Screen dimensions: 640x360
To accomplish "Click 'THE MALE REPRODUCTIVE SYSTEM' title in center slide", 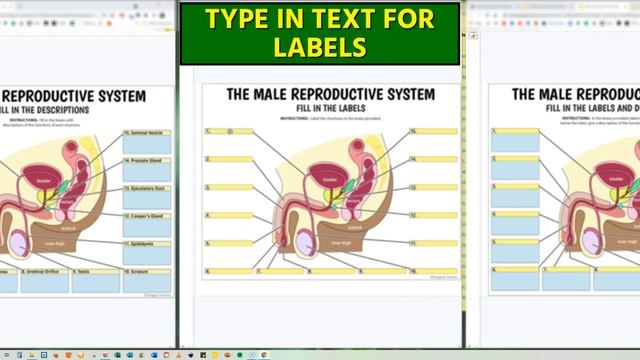I will pos(331,94).
